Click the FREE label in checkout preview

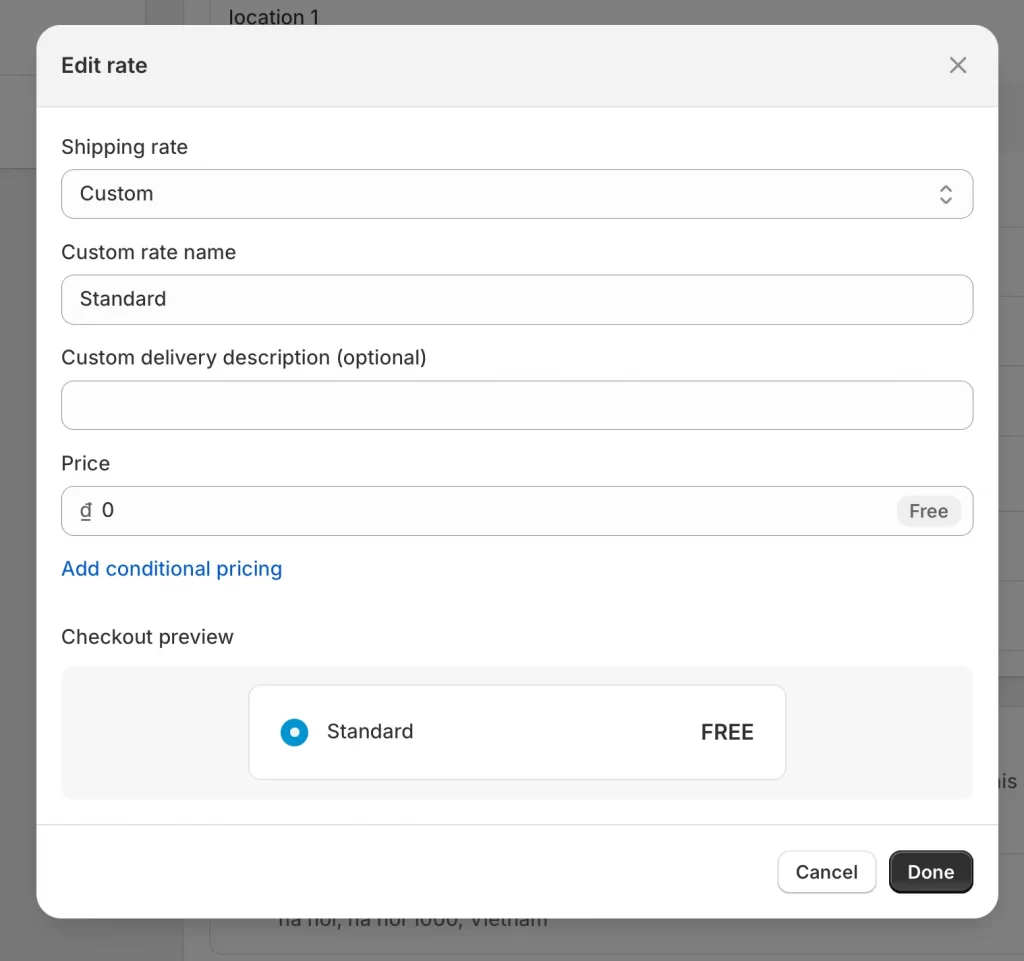[726, 732]
